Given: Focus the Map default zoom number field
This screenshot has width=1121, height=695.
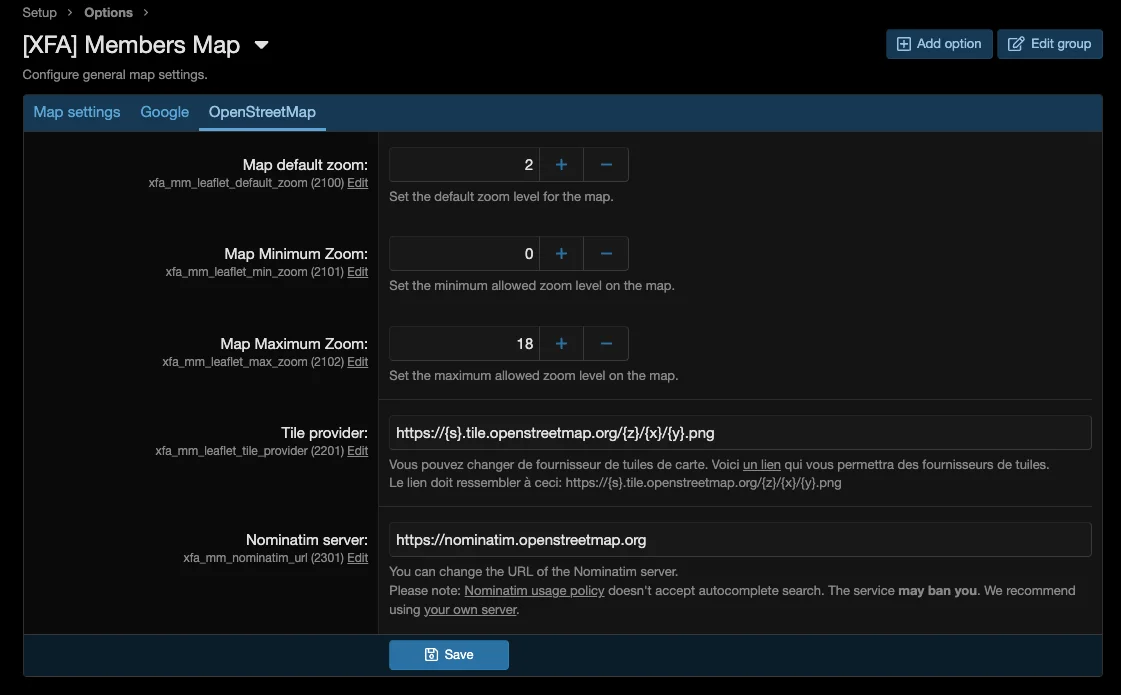Looking at the screenshot, I should 464,164.
